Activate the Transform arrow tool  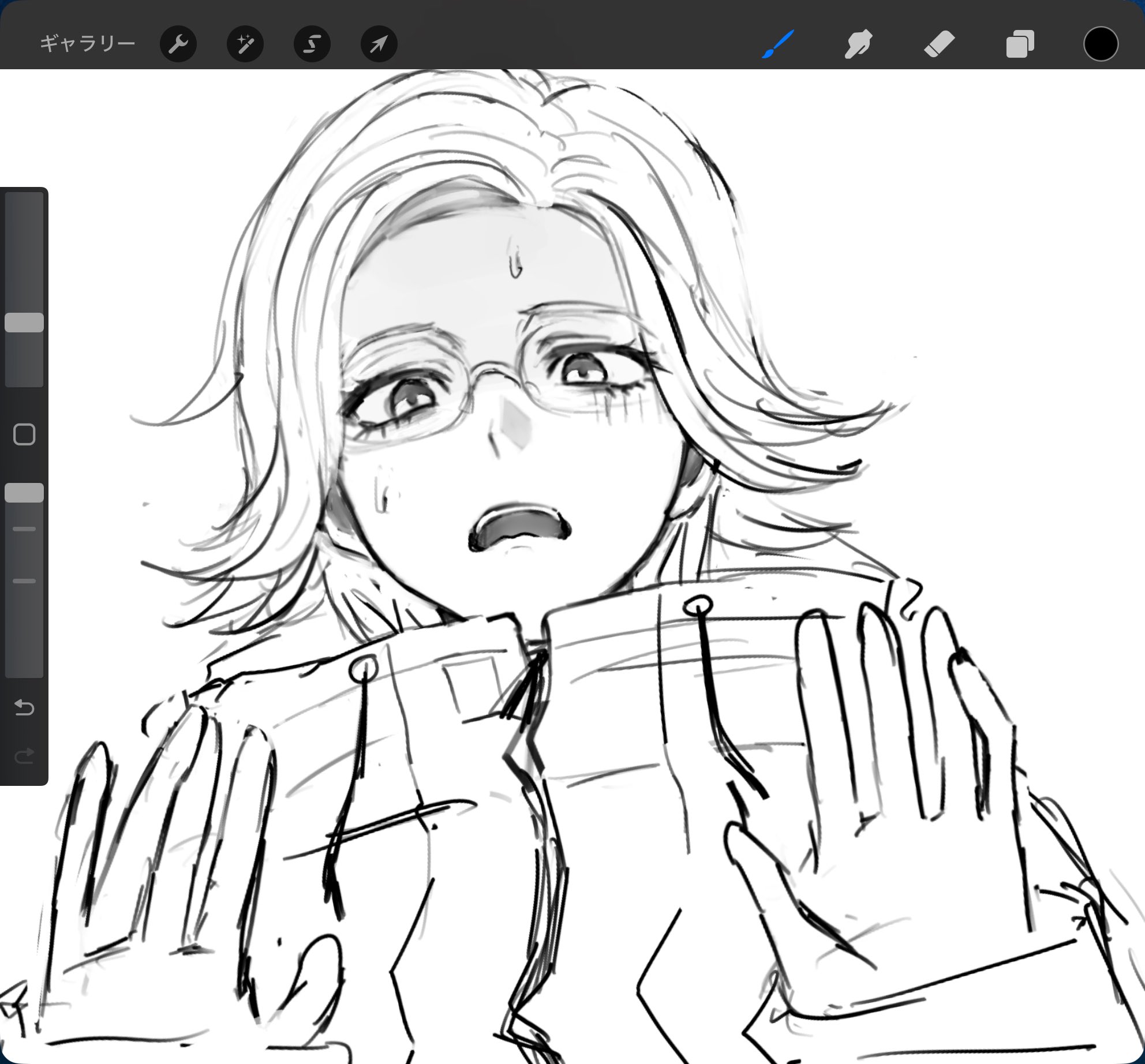click(379, 44)
